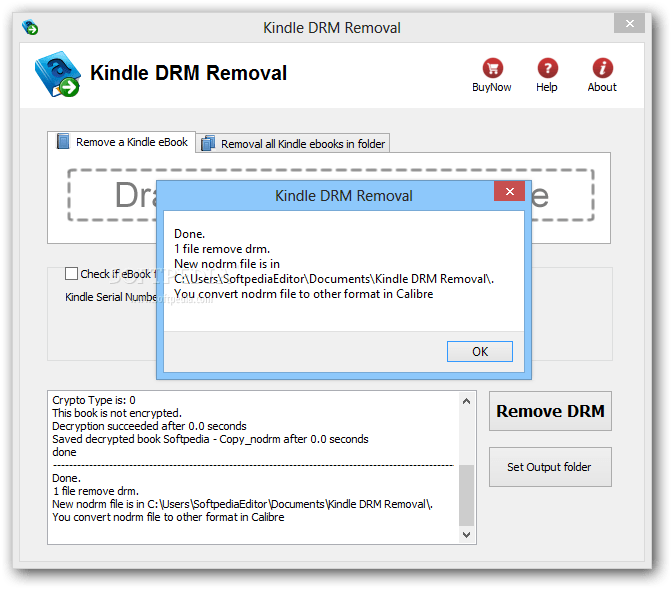
Task: Click 'Crypto Type is: 0' log line
Action: [94, 400]
